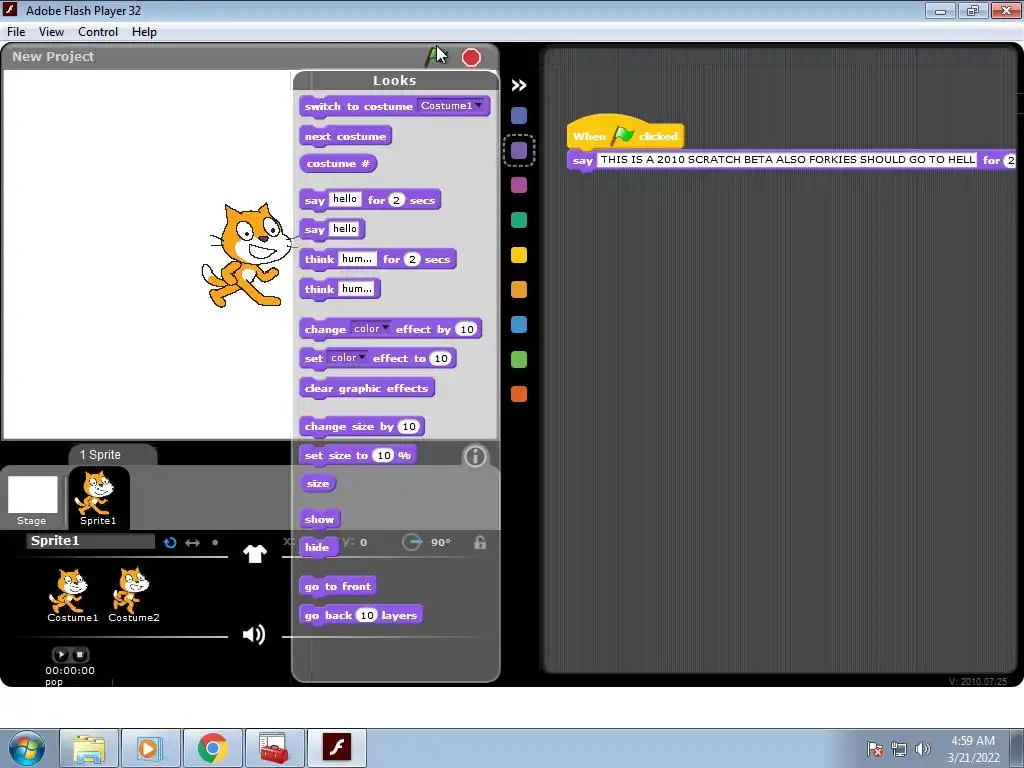Click the New Project title text
Viewport: 1024px width, 768px height.
tap(53, 56)
